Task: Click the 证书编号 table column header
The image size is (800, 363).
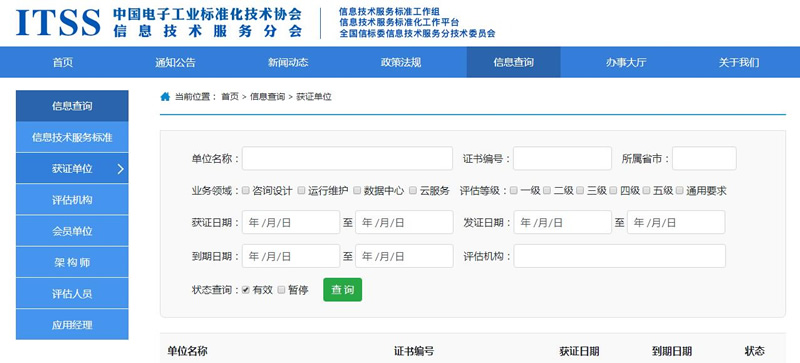Action: 414,351
